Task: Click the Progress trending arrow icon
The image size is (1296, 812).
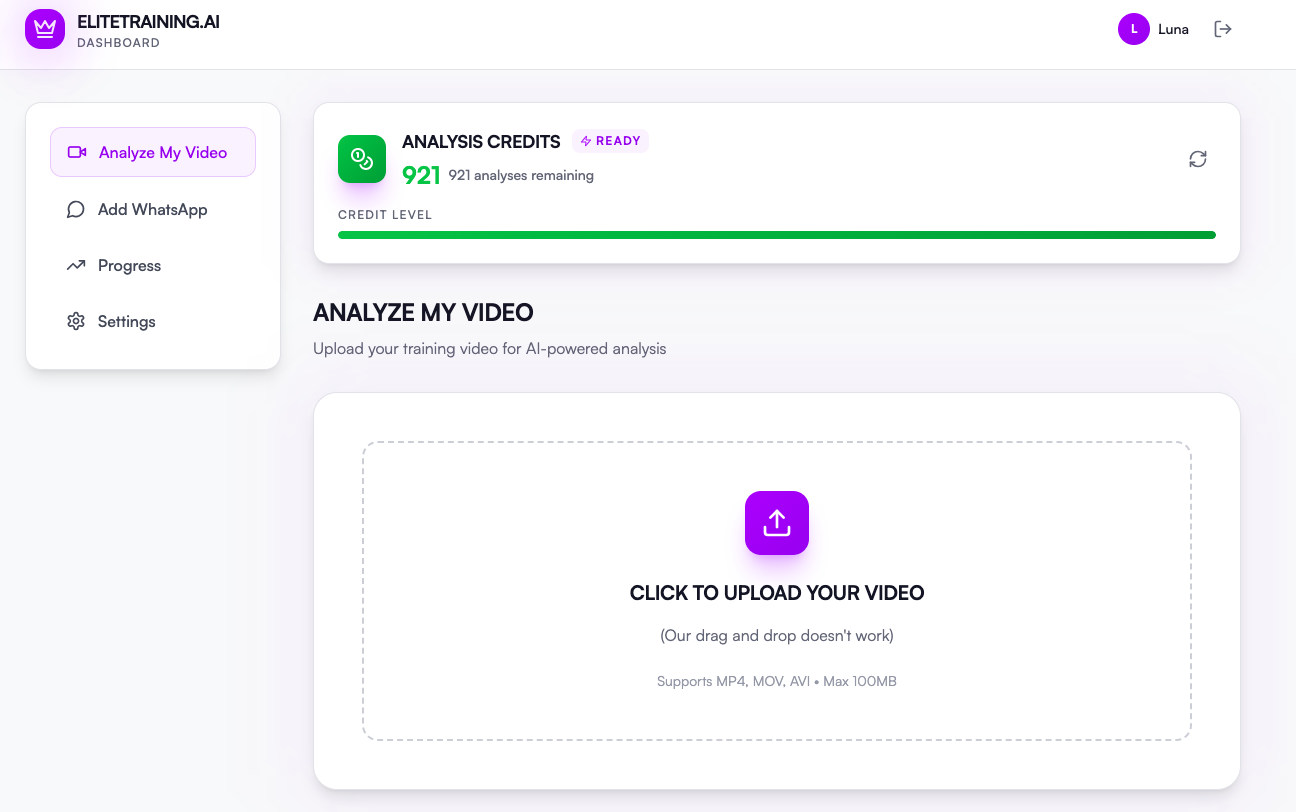Action: point(76,265)
